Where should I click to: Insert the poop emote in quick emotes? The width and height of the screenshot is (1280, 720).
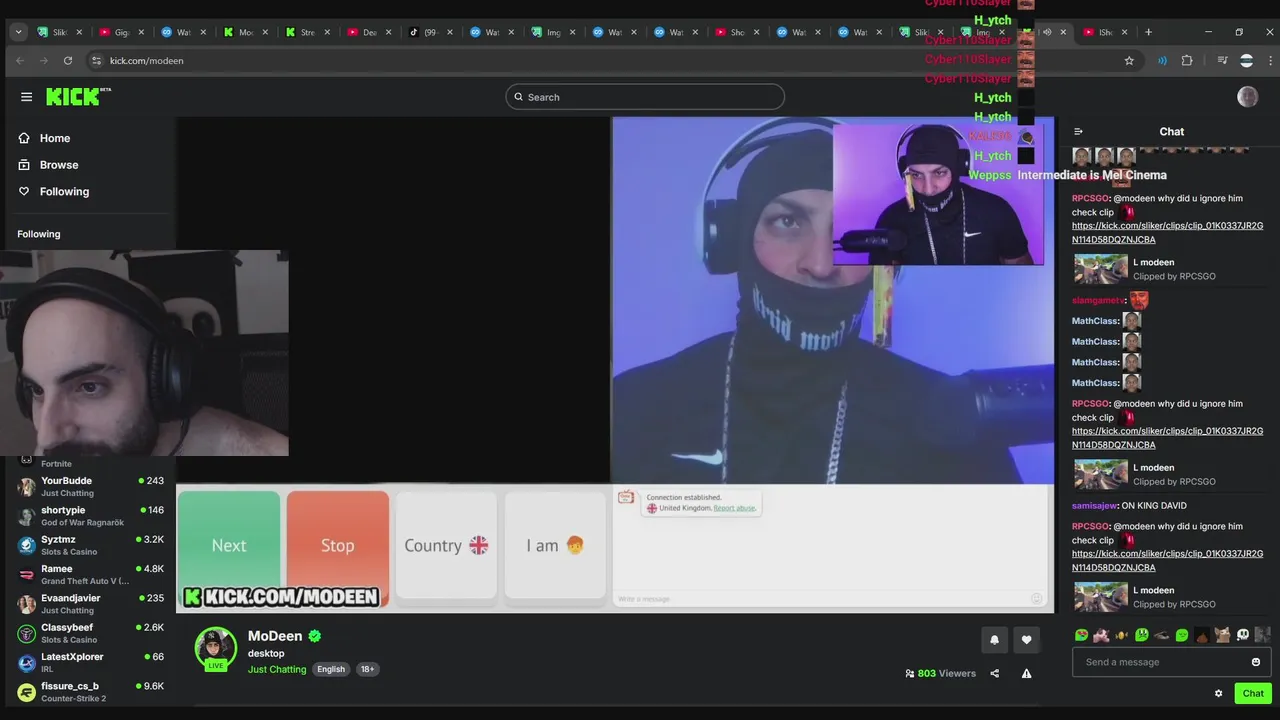click(x=1202, y=635)
